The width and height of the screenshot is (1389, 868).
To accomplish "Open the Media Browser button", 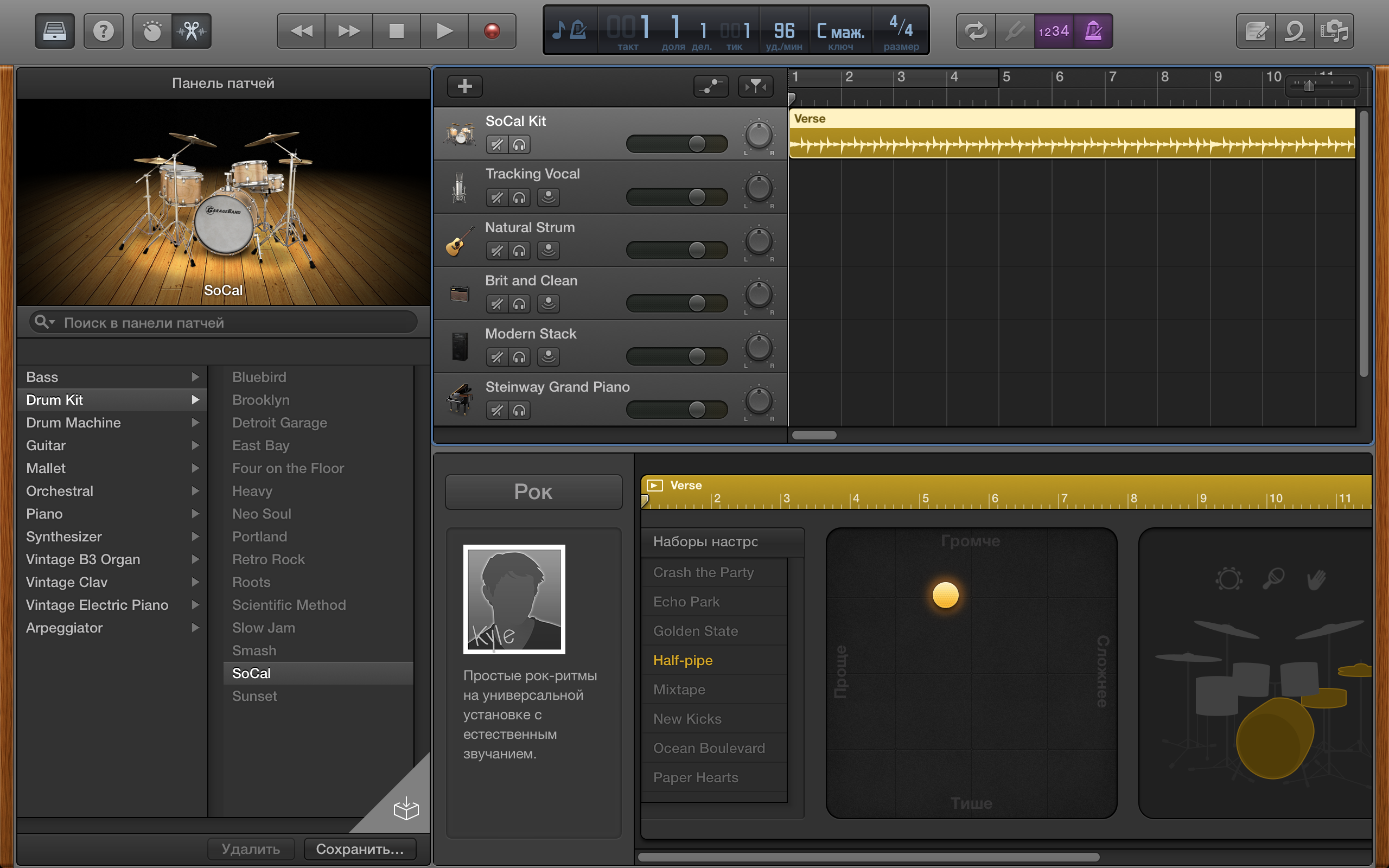I will (x=1334, y=31).
